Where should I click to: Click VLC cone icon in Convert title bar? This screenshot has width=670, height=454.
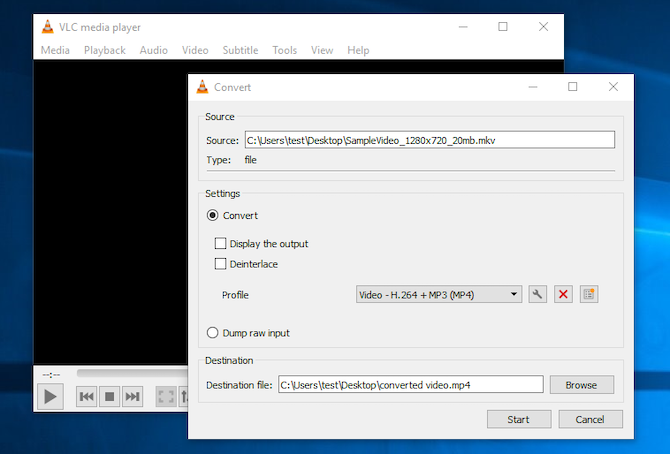point(202,87)
